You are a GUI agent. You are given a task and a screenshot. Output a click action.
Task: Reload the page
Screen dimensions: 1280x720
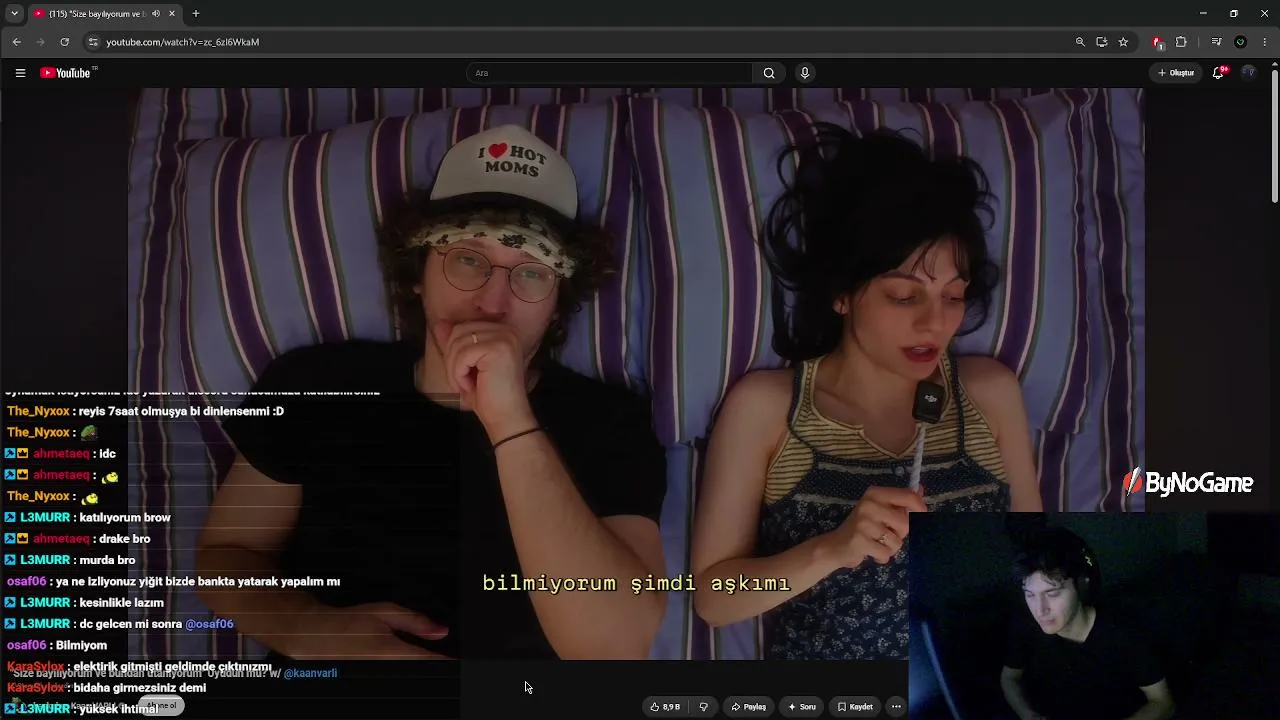[65, 42]
